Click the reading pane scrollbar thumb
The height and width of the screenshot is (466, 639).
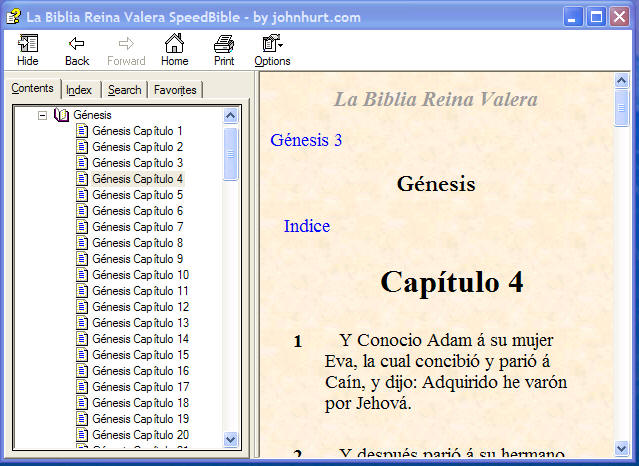621,108
